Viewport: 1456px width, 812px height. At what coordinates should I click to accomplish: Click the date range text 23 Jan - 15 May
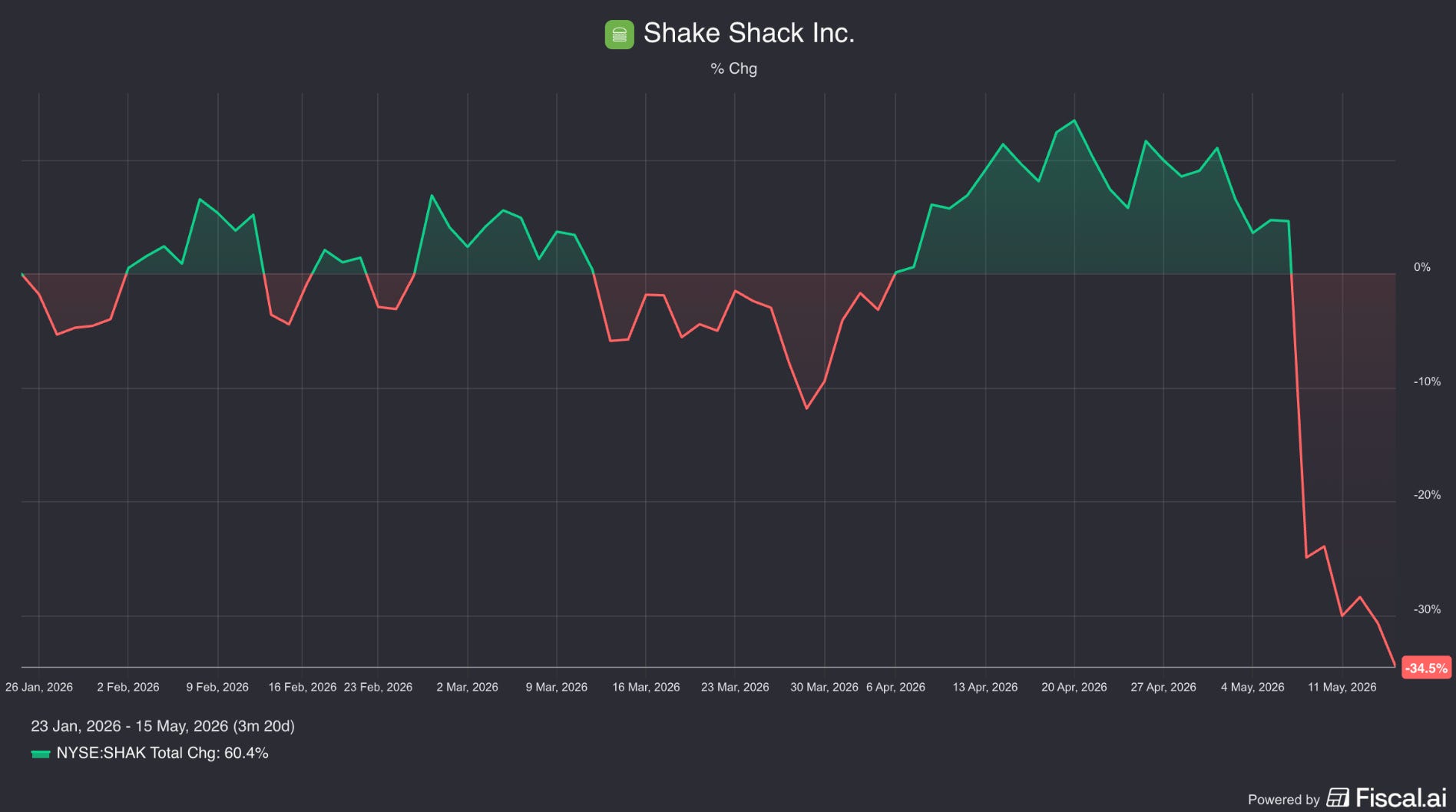(163, 726)
